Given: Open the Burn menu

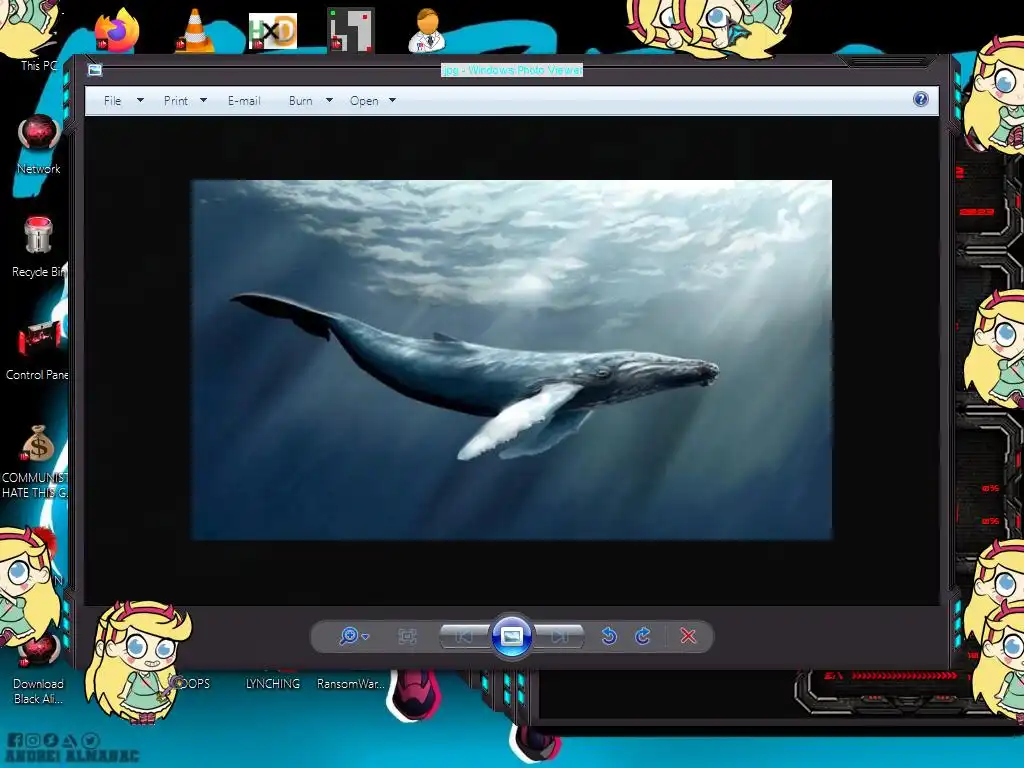Looking at the screenshot, I should point(300,101).
